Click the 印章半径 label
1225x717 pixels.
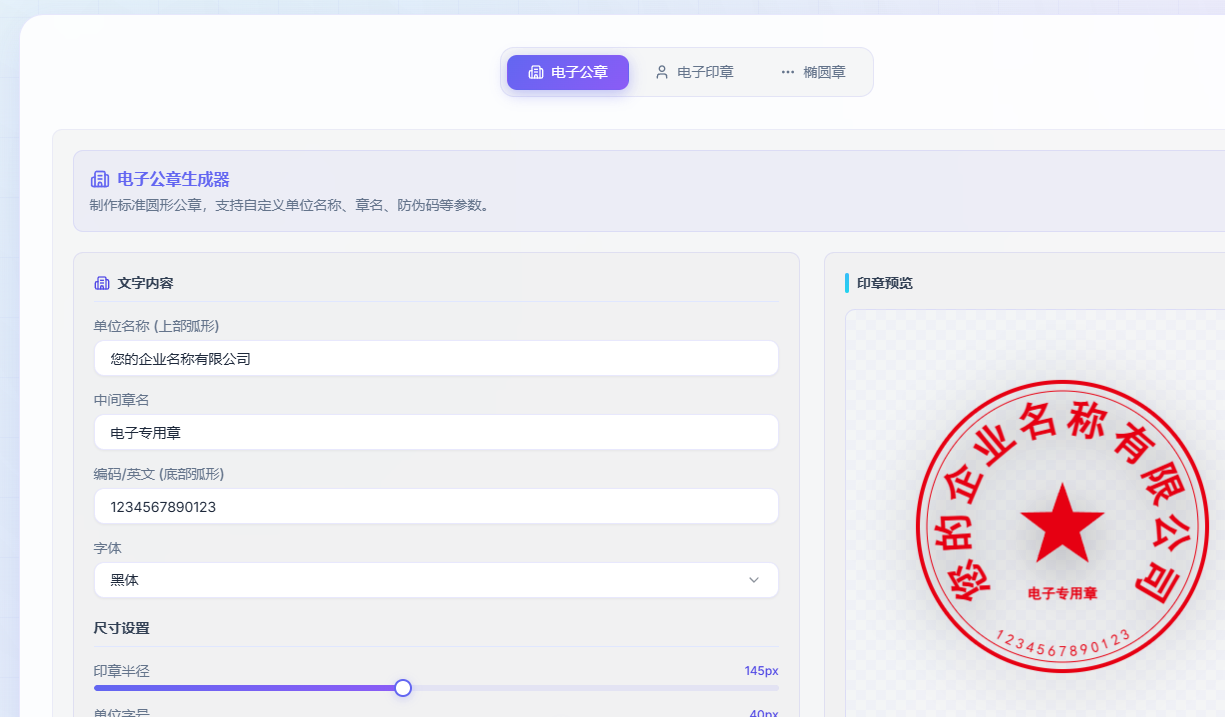point(122,671)
